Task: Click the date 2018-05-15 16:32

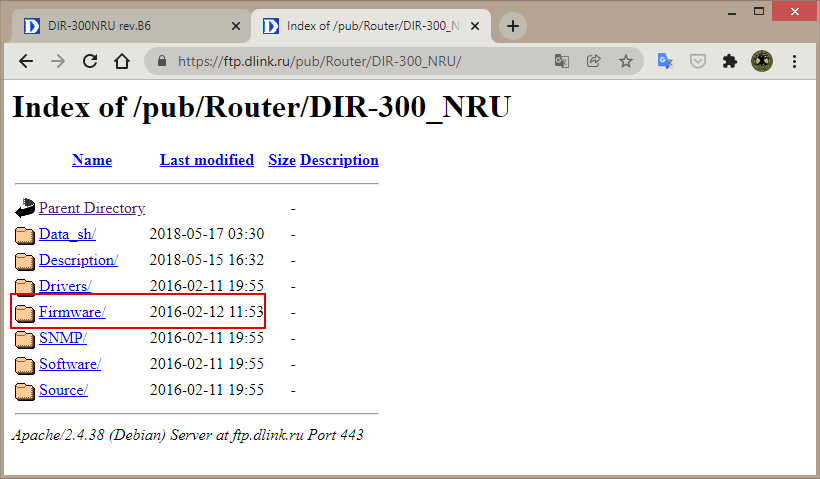Action: [x=207, y=260]
